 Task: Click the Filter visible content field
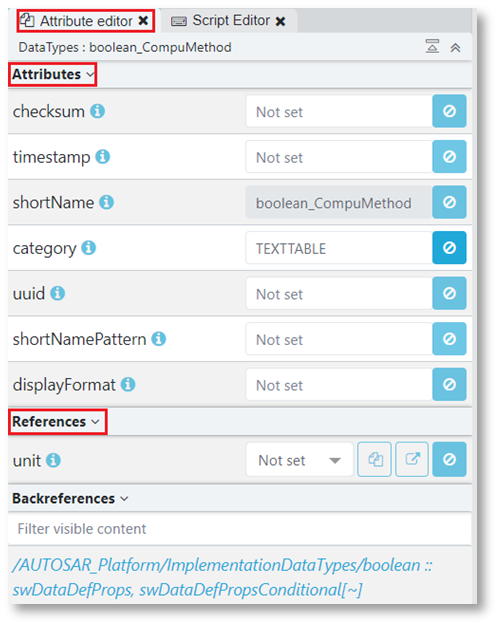239,529
